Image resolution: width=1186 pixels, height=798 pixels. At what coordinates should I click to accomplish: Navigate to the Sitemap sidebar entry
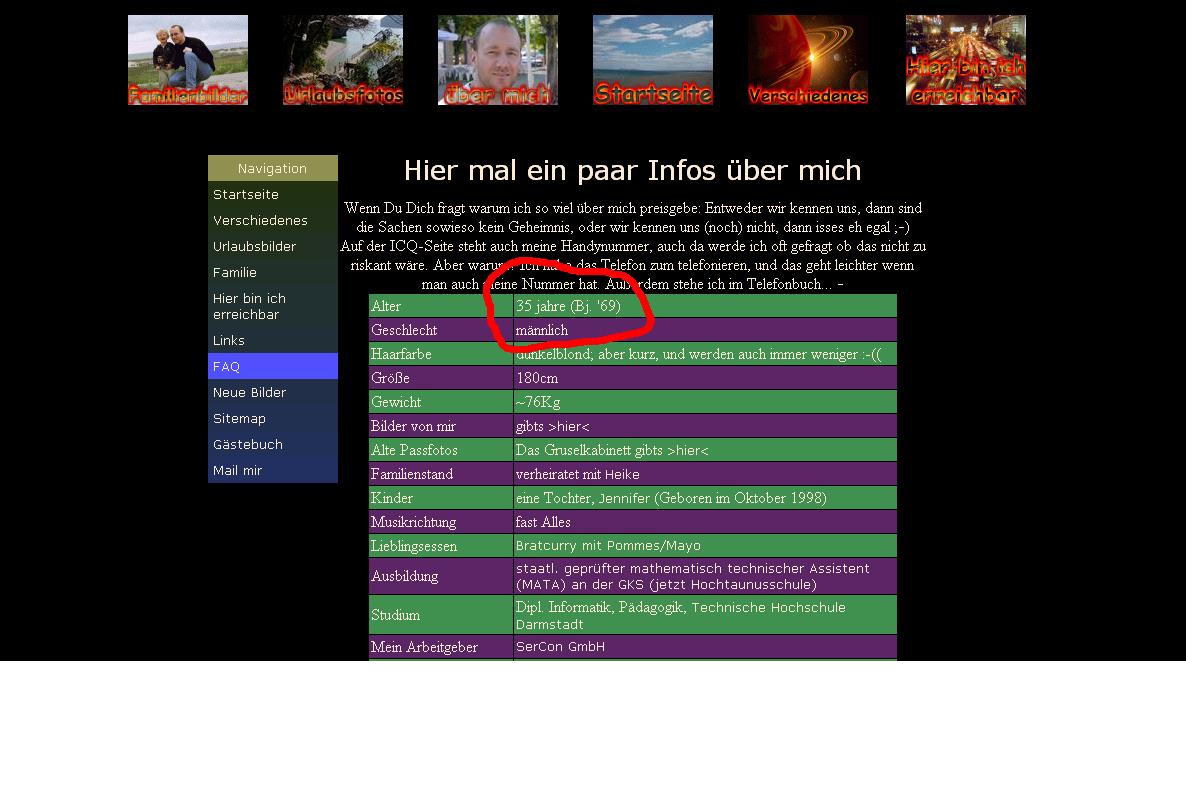coord(239,418)
